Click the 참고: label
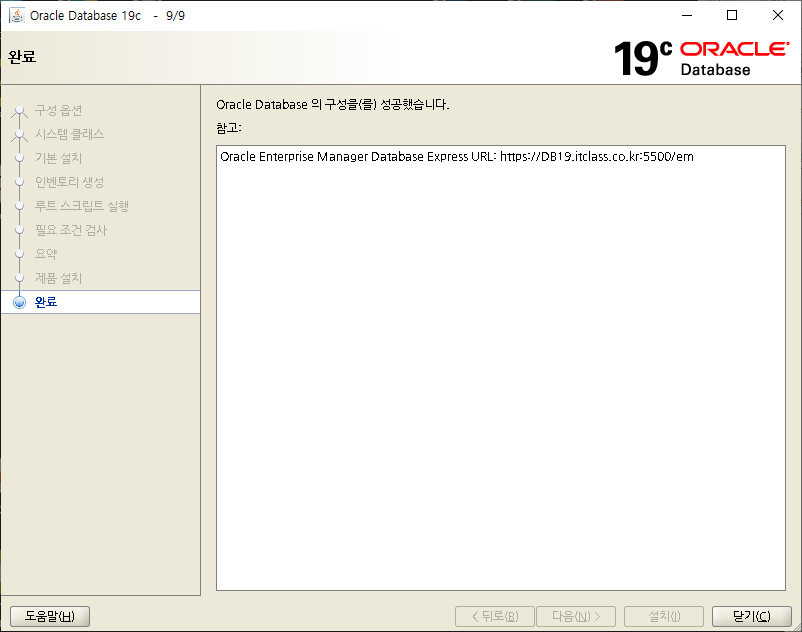The height and width of the screenshot is (632, 802). 229,128
